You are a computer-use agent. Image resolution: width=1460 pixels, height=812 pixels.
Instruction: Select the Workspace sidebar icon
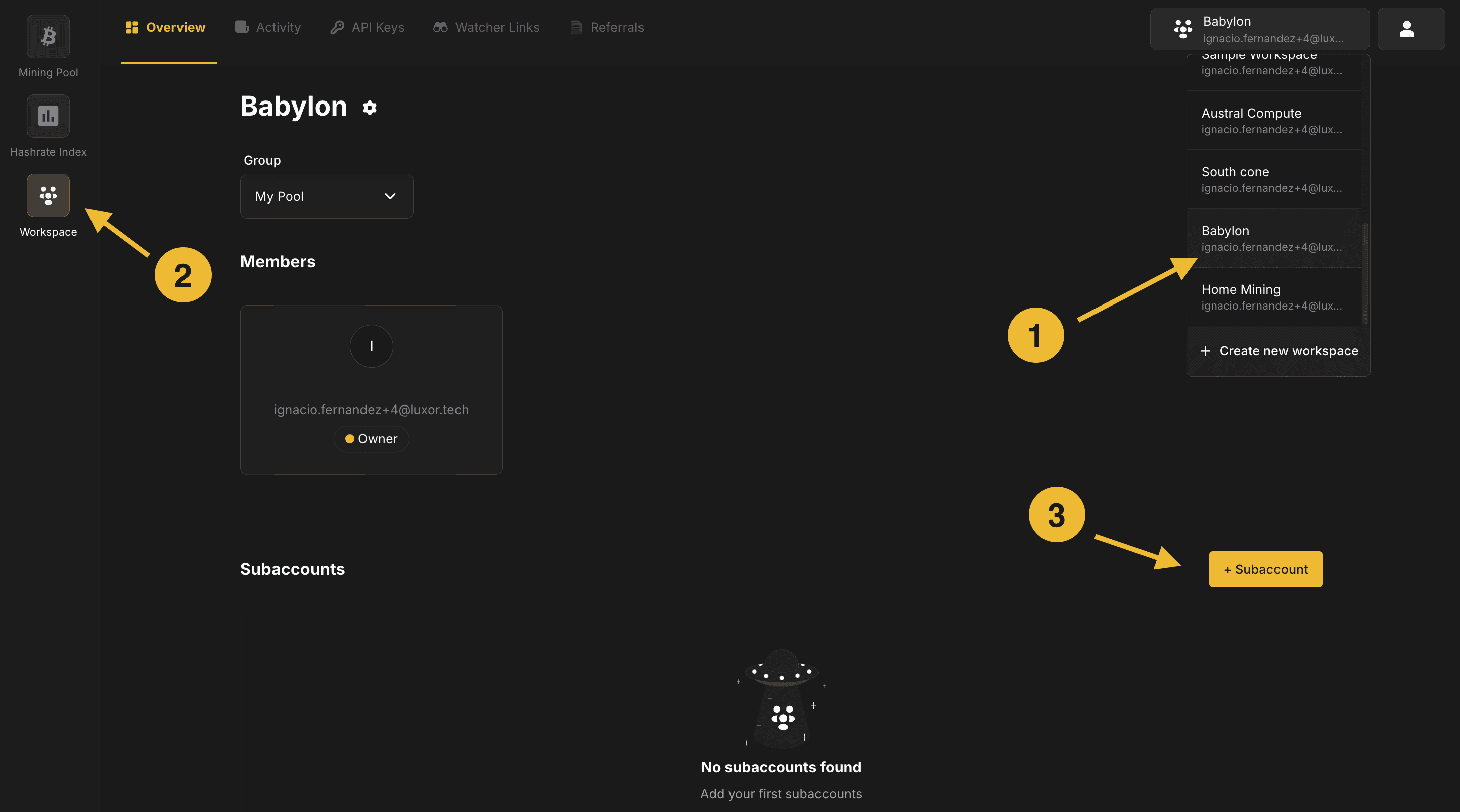[x=48, y=195]
